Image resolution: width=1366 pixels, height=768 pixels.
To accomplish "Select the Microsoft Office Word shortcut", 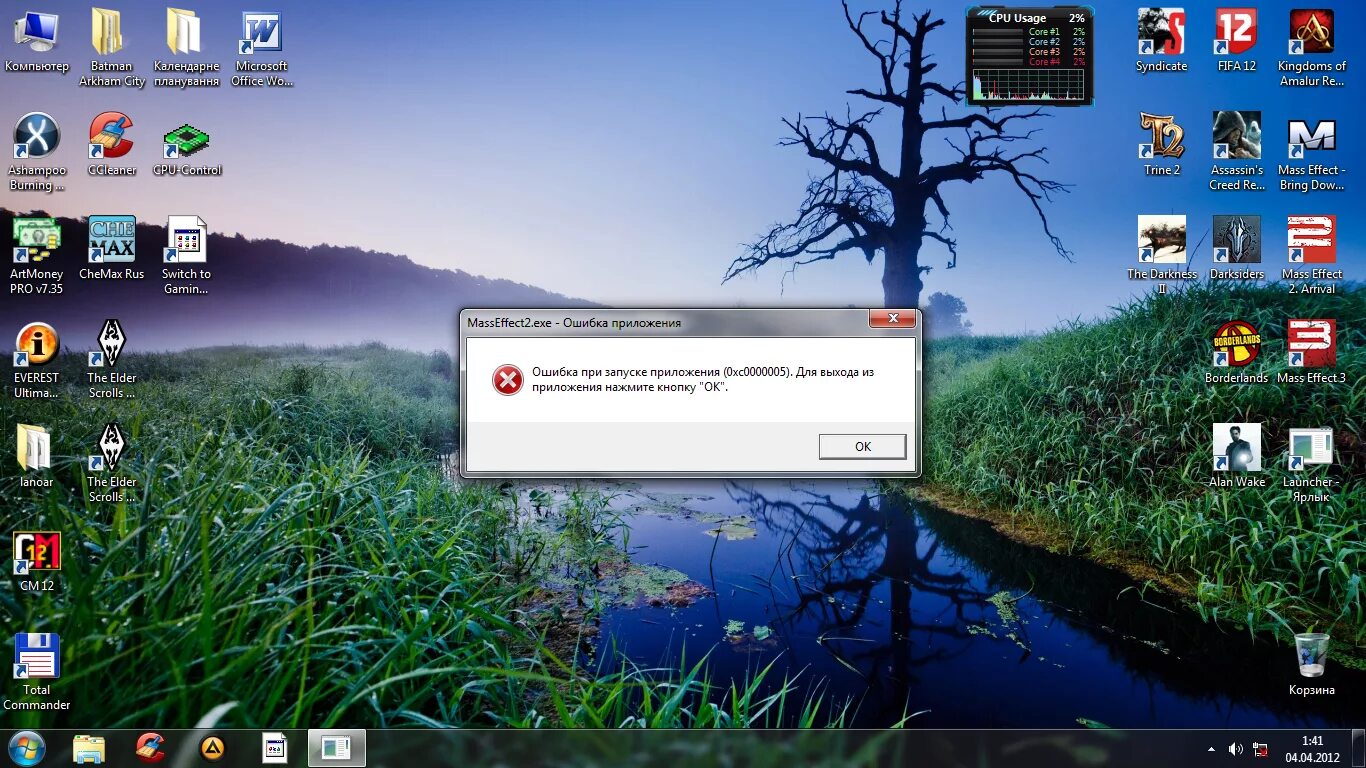I will point(262,48).
